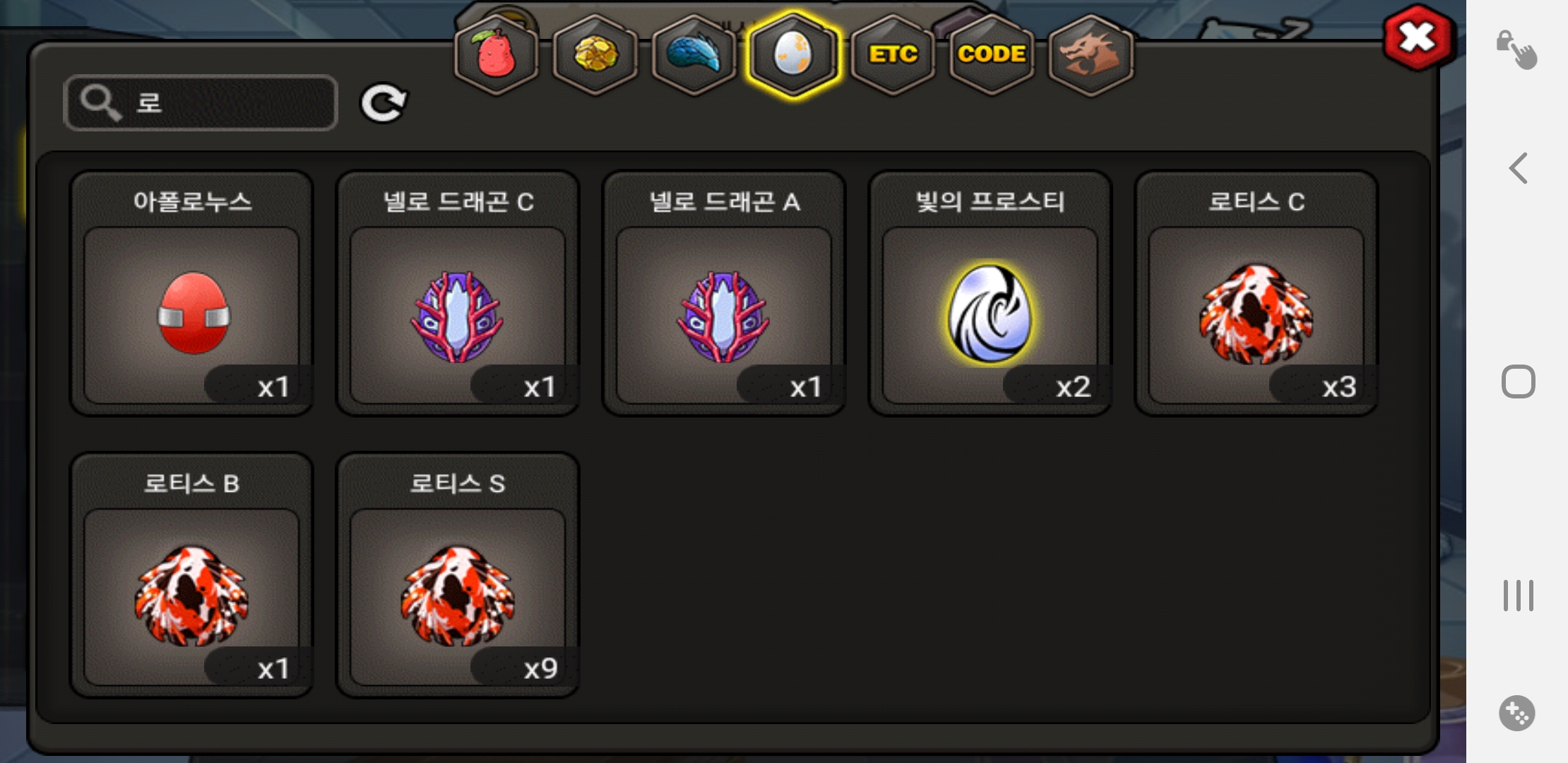This screenshot has width=1568, height=763.
Task: Tap the game controller icon in sidebar
Action: point(1517,713)
